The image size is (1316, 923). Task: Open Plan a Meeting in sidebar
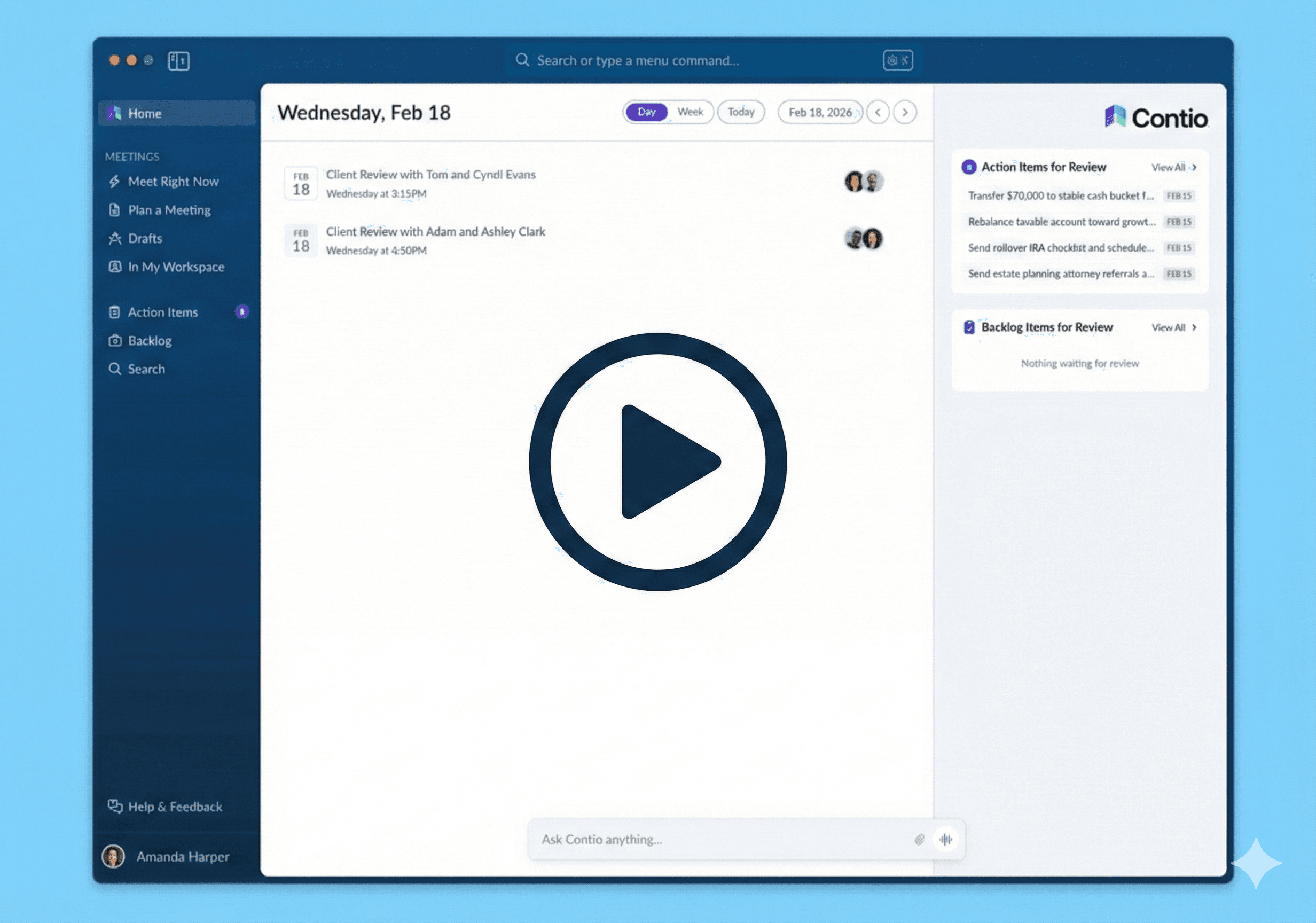(x=169, y=210)
